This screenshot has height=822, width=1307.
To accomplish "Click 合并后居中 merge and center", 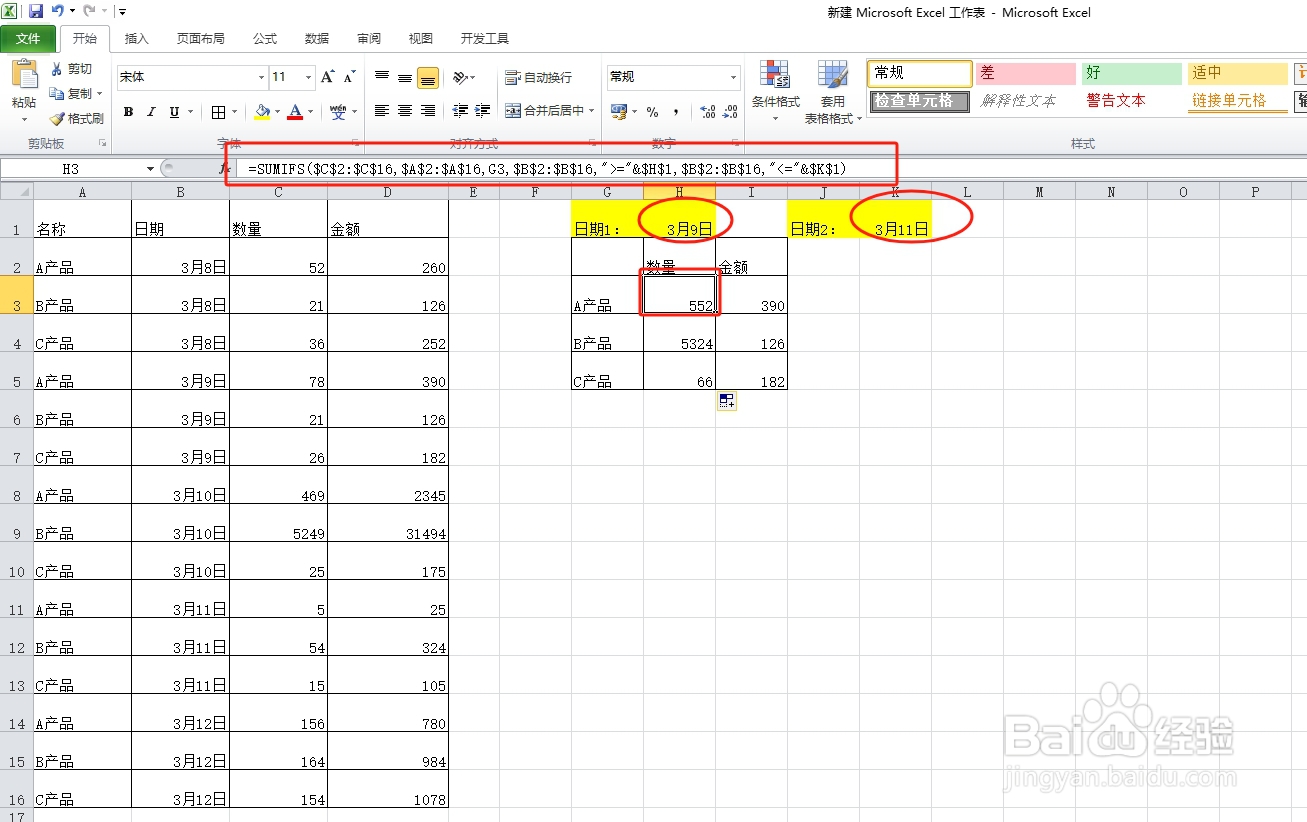I will pyautogui.click(x=544, y=111).
